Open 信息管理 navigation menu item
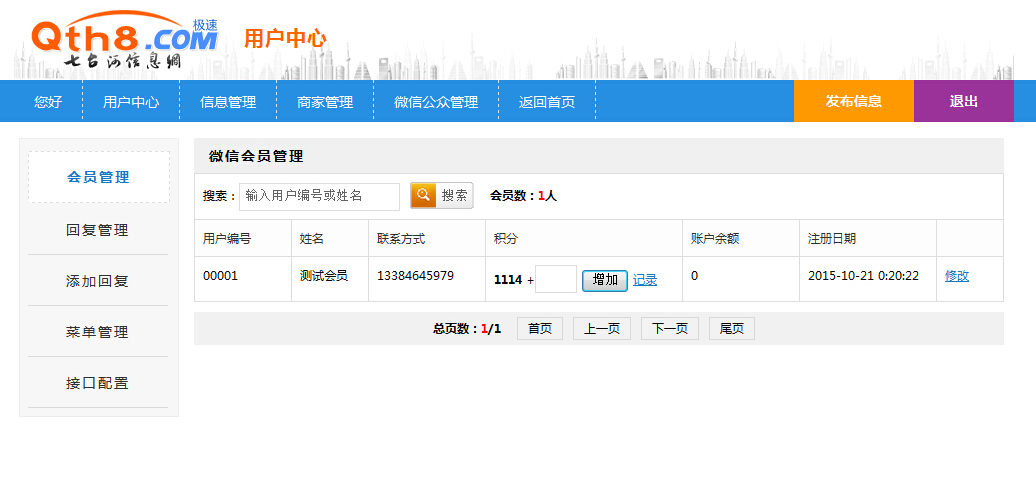The width and height of the screenshot is (1036, 497). (228, 101)
